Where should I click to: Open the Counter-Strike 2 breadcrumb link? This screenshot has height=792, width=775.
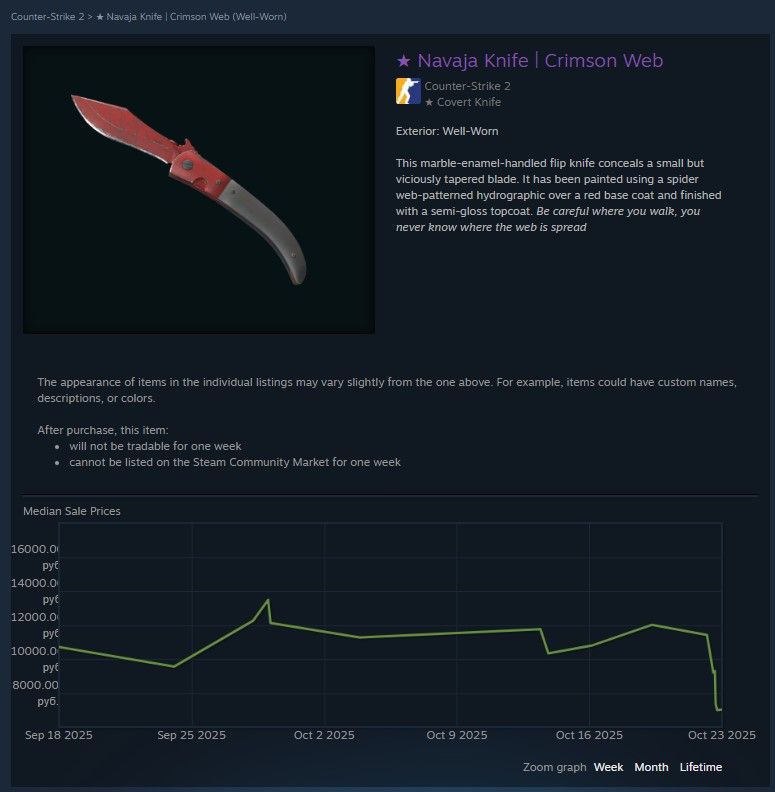tap(47, 17)
